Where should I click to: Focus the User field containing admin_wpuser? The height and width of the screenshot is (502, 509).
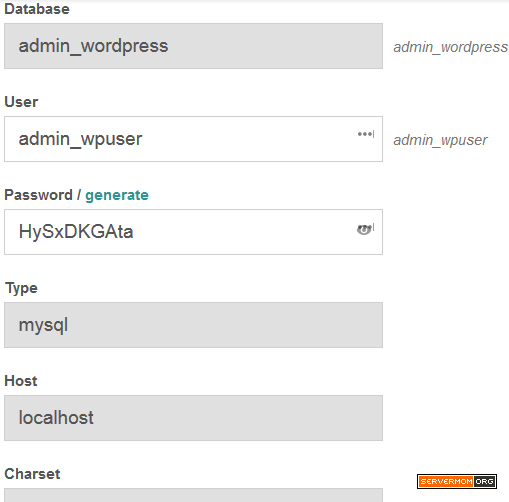click(x=193, y=139)
